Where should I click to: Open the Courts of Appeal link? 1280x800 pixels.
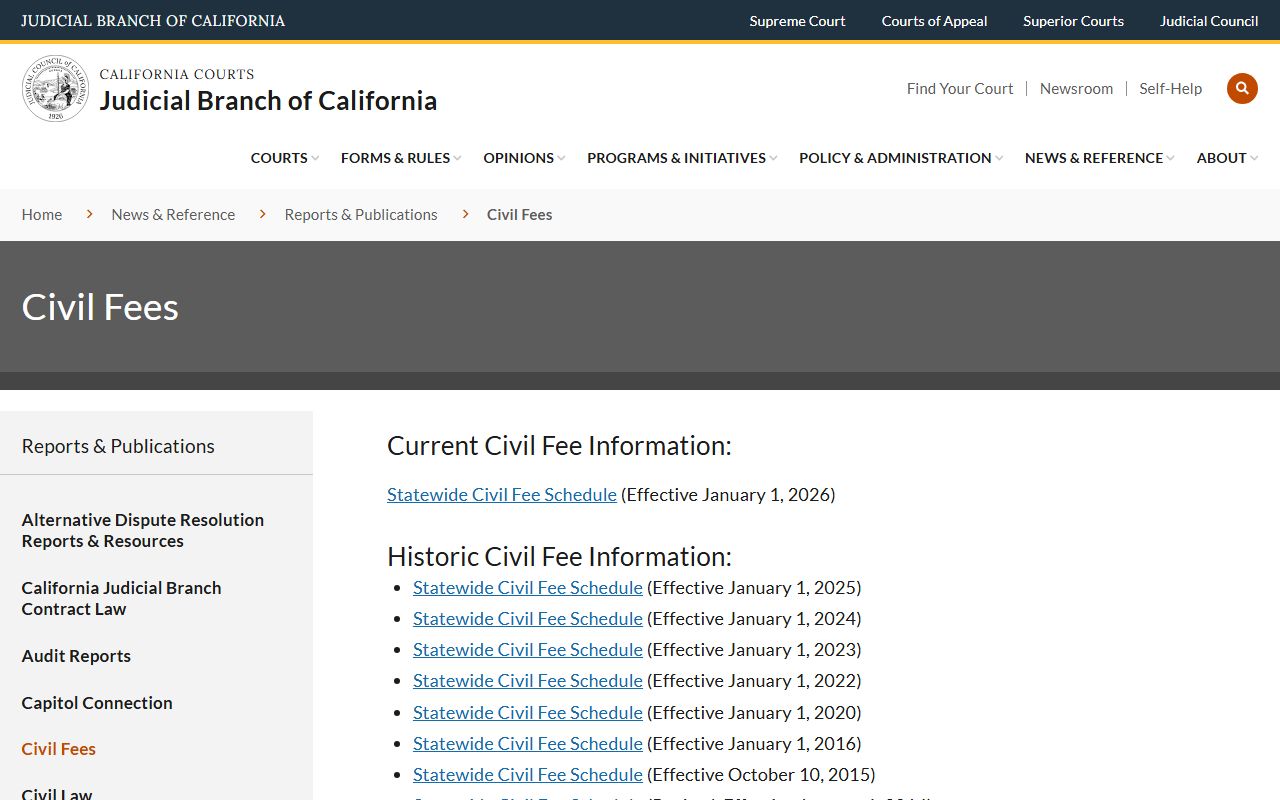934,21
